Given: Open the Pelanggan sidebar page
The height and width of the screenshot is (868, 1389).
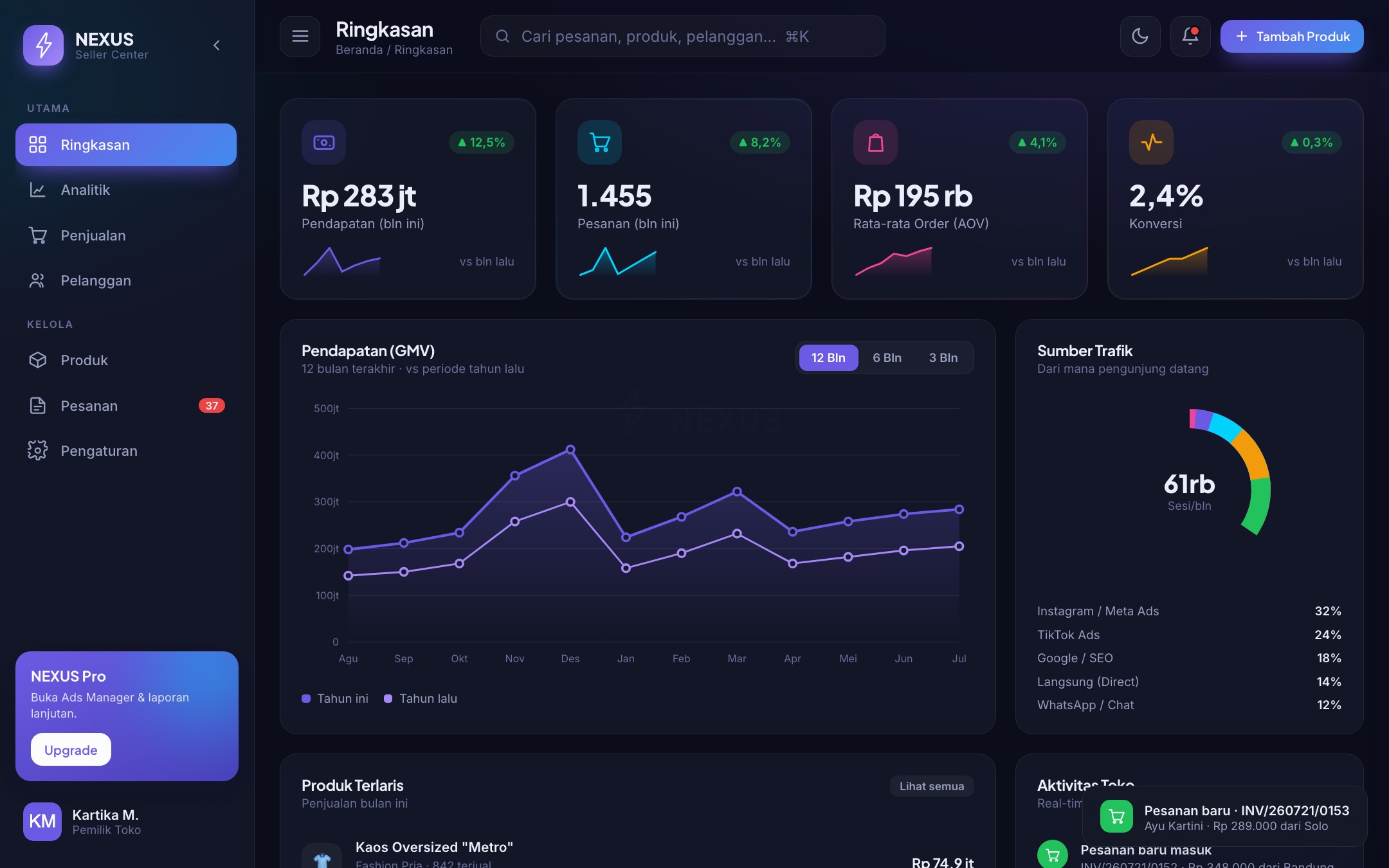Looking at the screenshot, I should coord(126,280).
